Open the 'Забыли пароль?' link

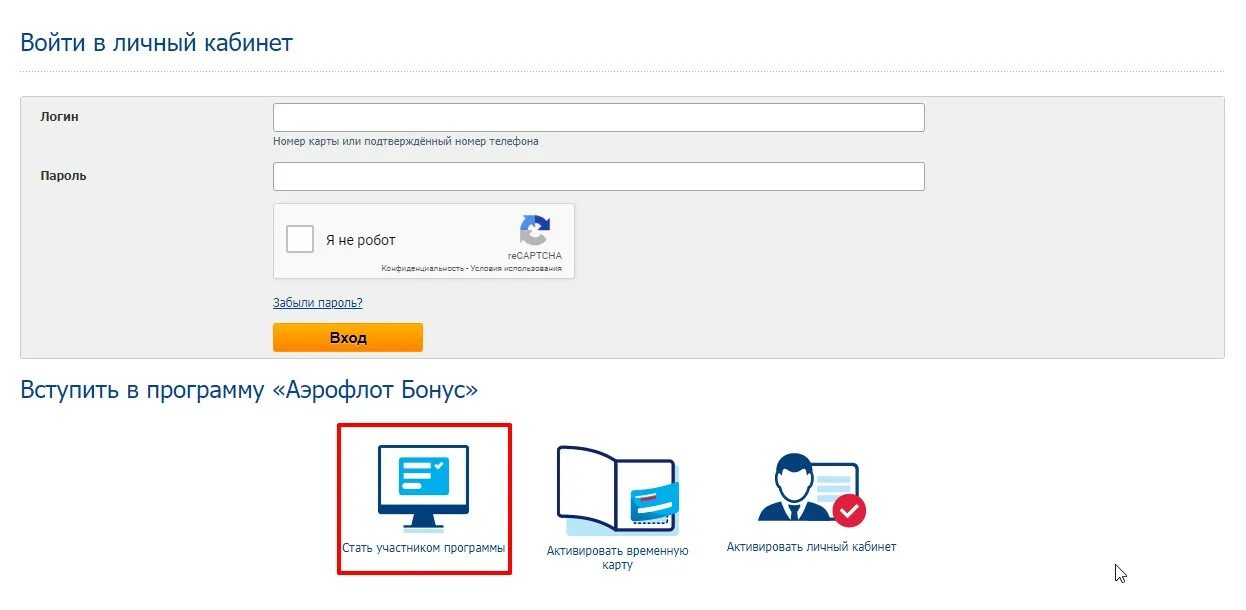coord(318,303)
